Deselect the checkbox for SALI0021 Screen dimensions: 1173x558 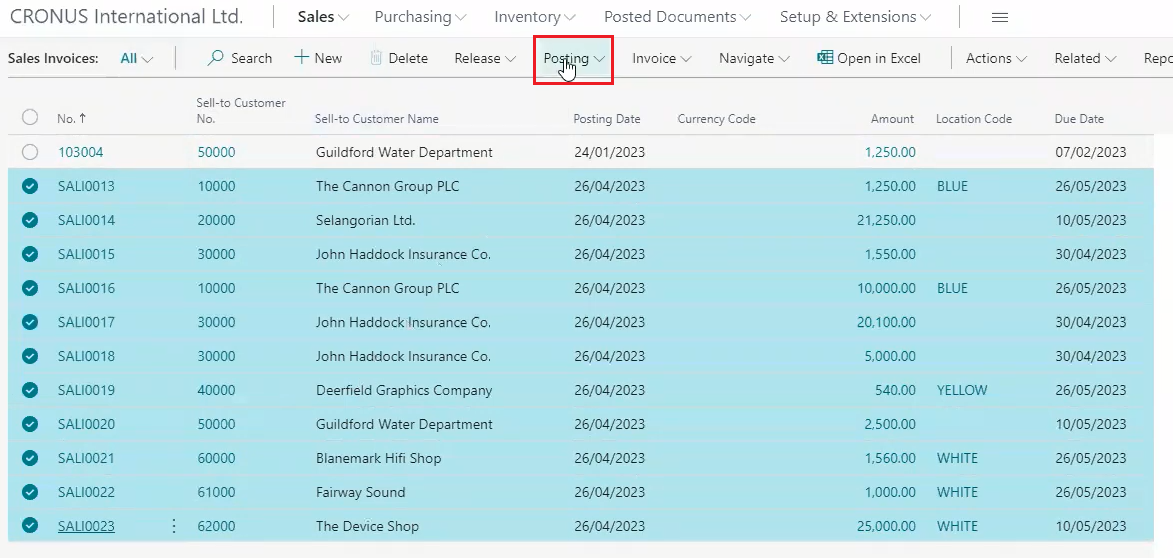30,458
